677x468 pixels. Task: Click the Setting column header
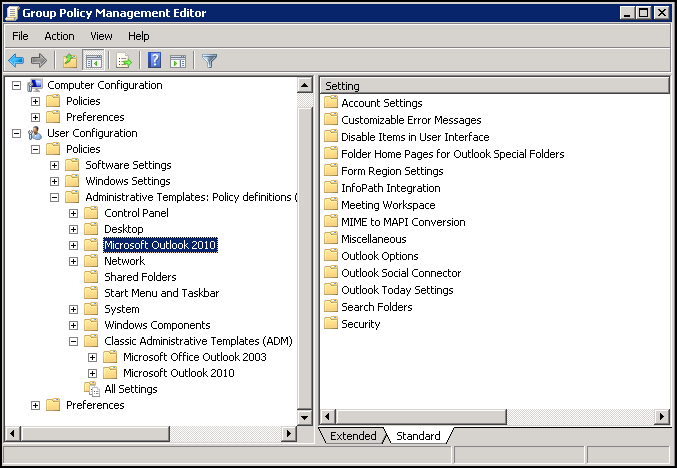point(495,86)
